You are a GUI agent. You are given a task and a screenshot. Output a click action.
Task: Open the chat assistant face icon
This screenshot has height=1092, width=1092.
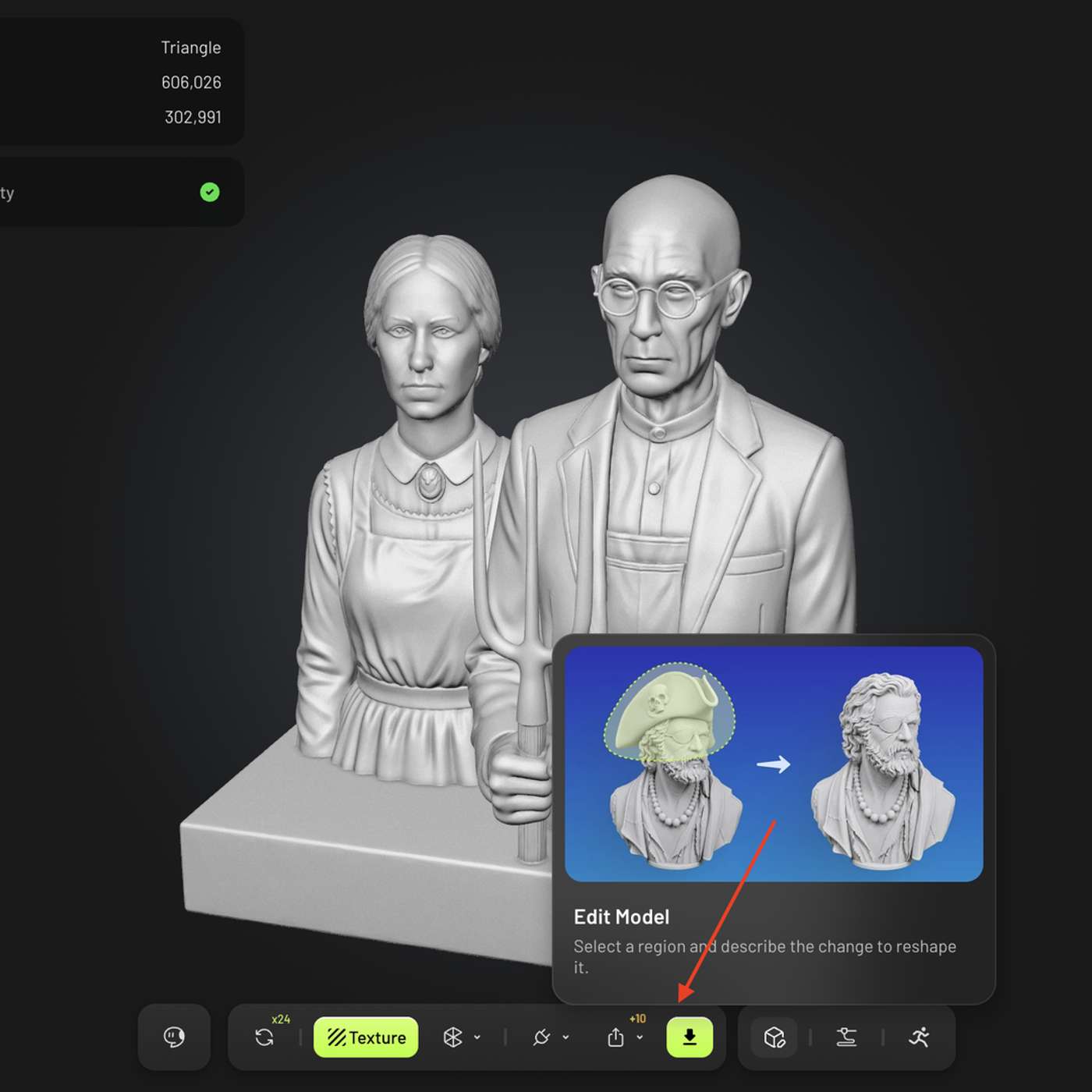tap(174, 1037)
